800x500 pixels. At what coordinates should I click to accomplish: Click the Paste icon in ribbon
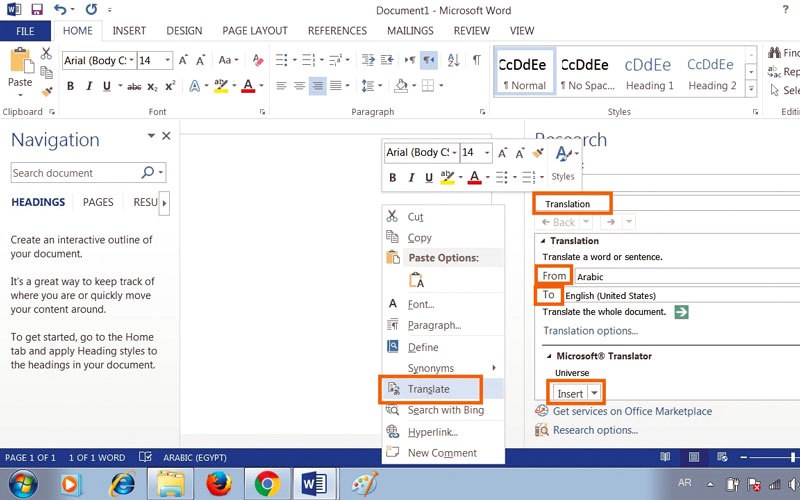tap(19, 72)
